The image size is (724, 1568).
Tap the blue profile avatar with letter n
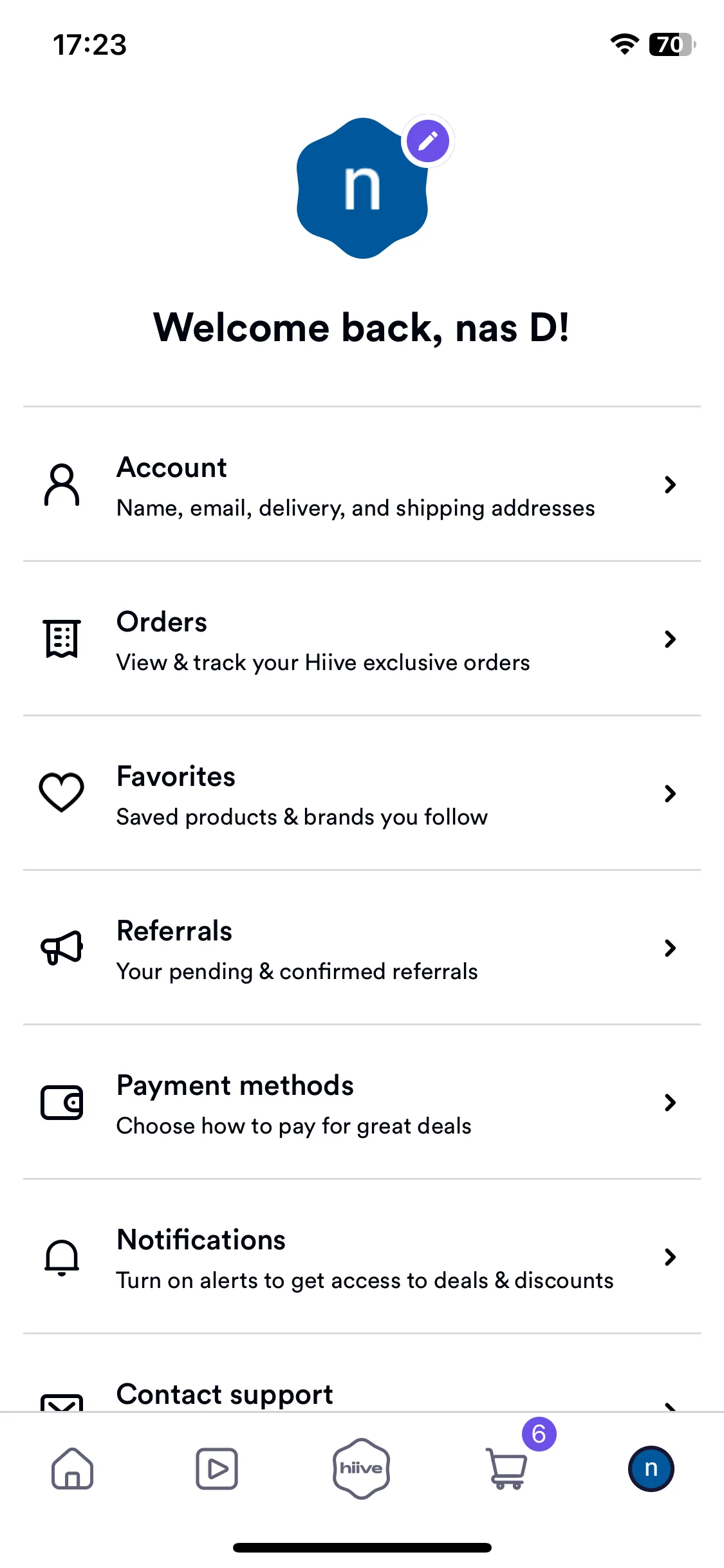[362, 188]
